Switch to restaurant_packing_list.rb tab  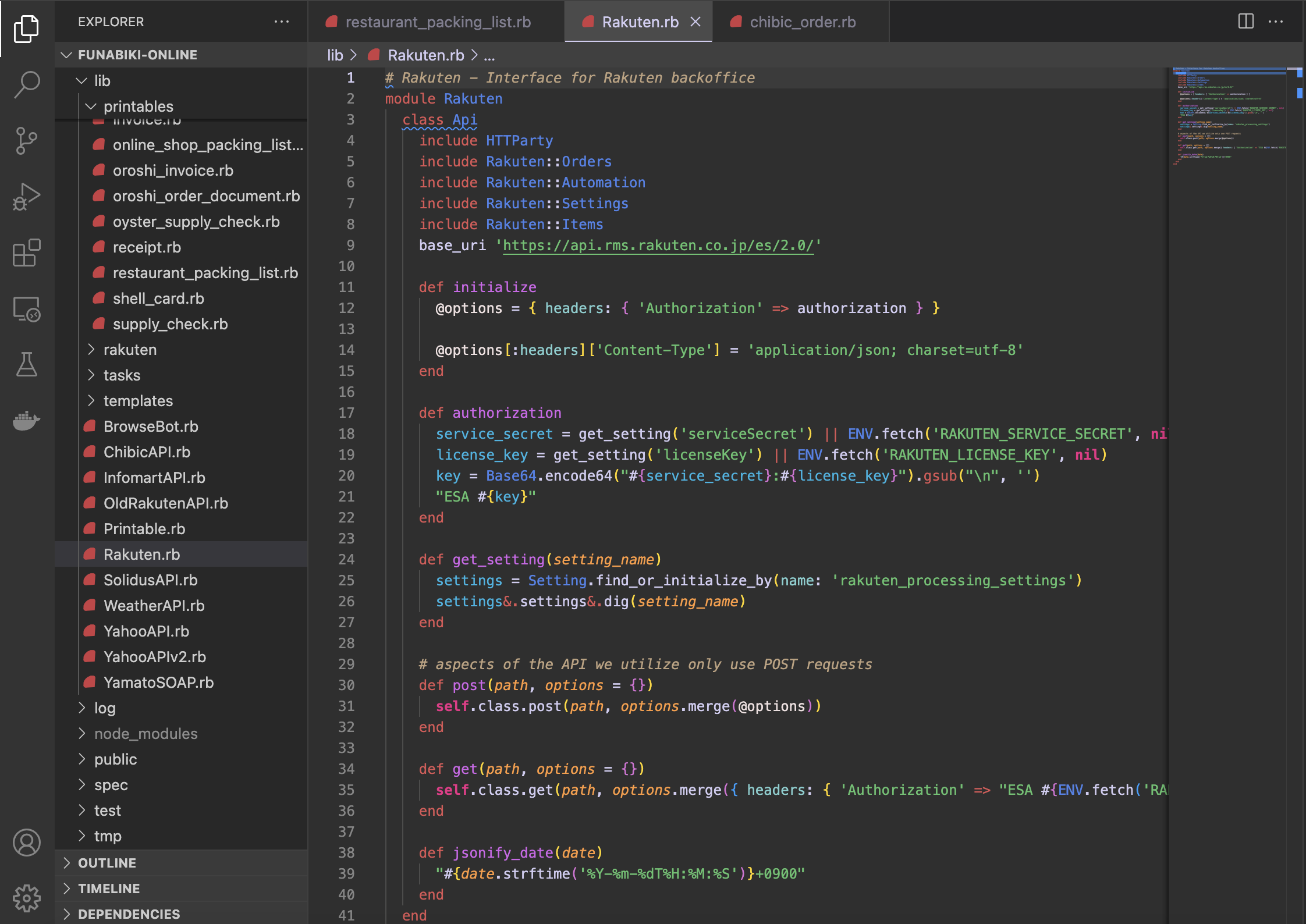point(436,22)
